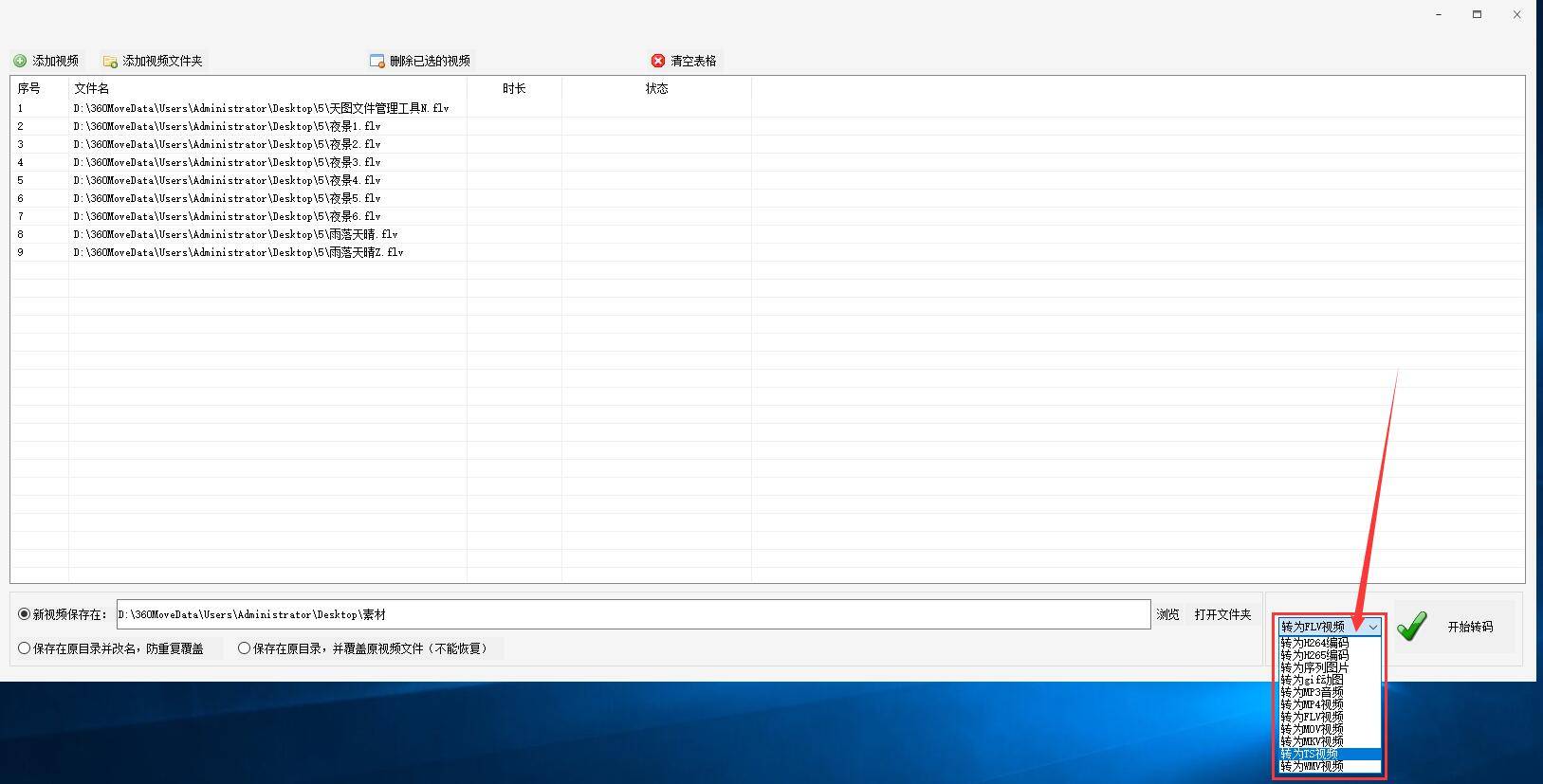Collapse the 转为FLV视频 format combo box arrow
The height and width of the screenshot is (784, 1543).
pyautogui.click(x=1372, y=627)
